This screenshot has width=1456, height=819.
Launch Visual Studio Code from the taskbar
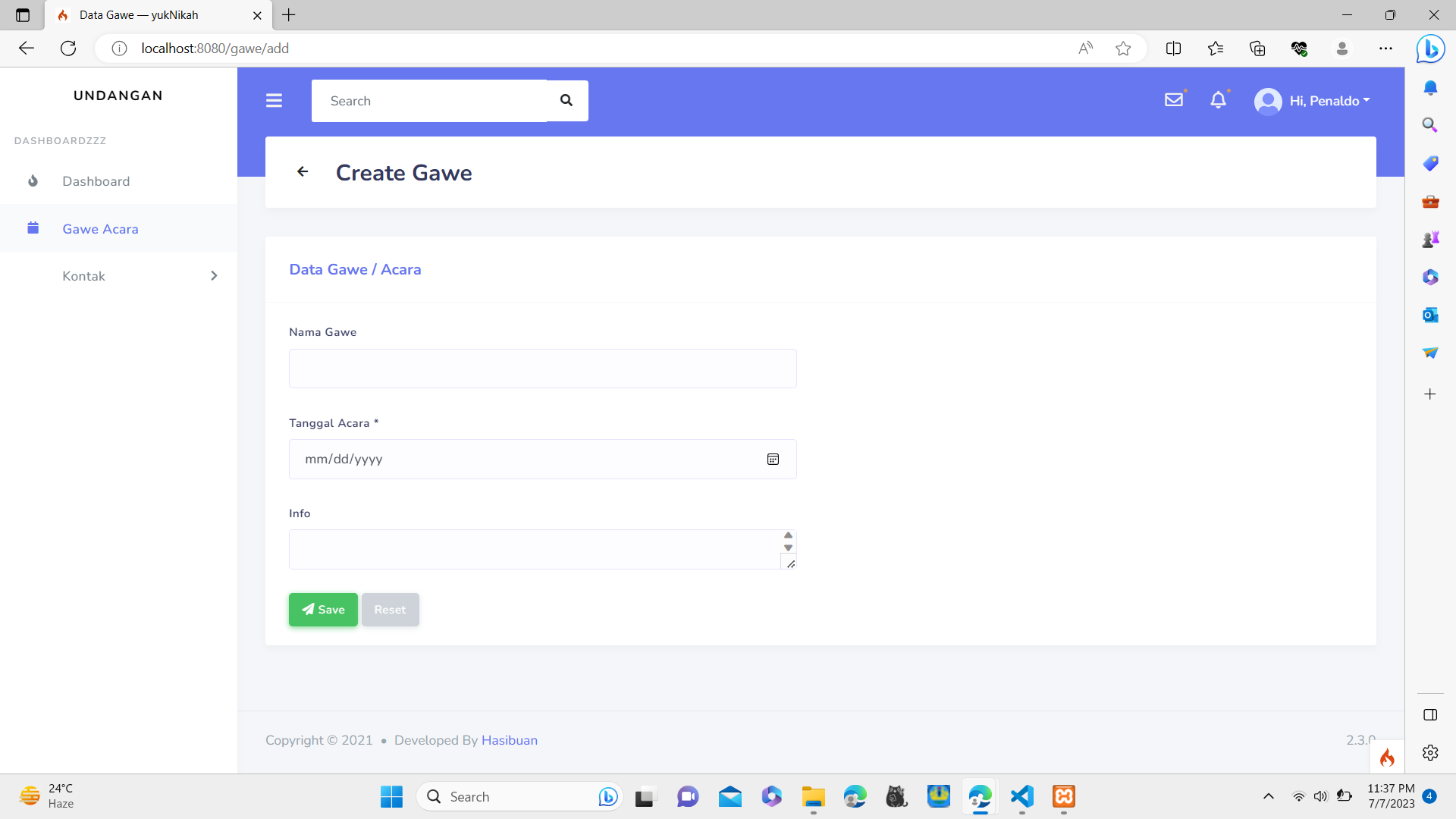pos(1021,797)
